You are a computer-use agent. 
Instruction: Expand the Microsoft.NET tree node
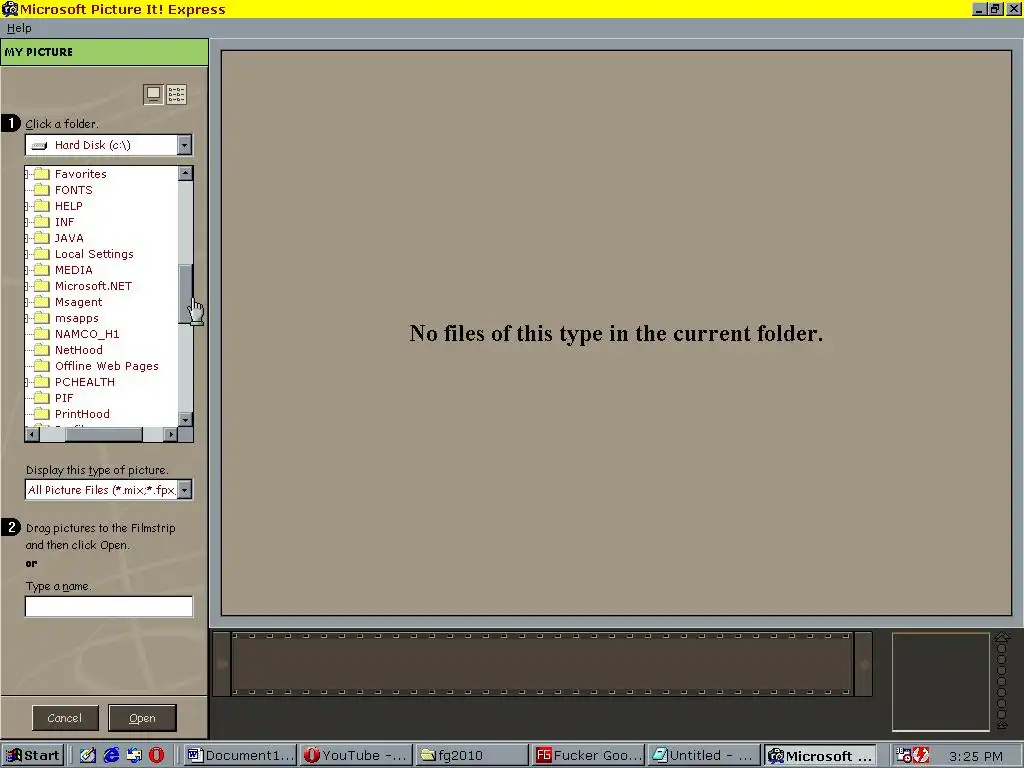pos(27,286)
